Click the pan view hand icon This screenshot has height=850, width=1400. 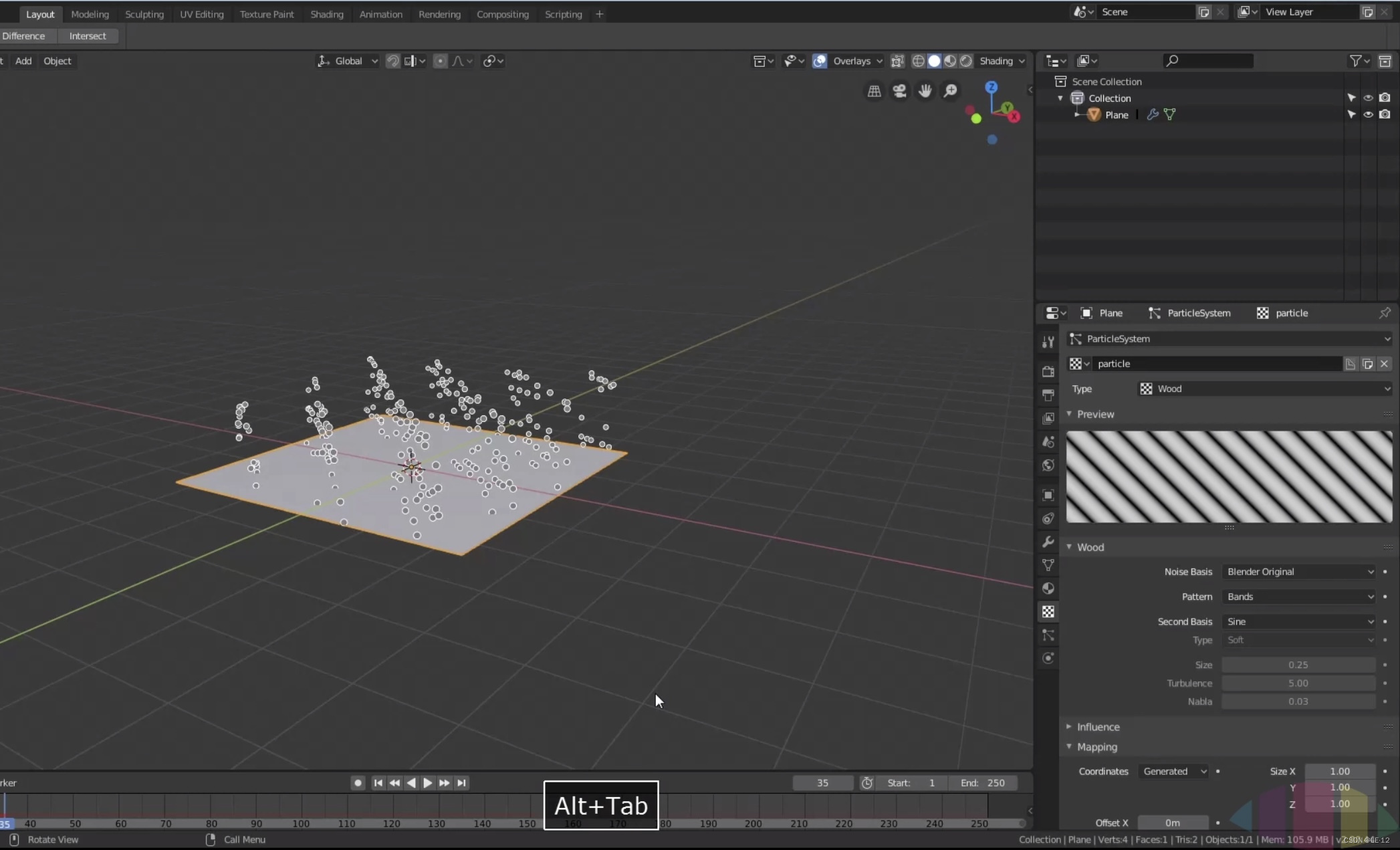point(925,91)
